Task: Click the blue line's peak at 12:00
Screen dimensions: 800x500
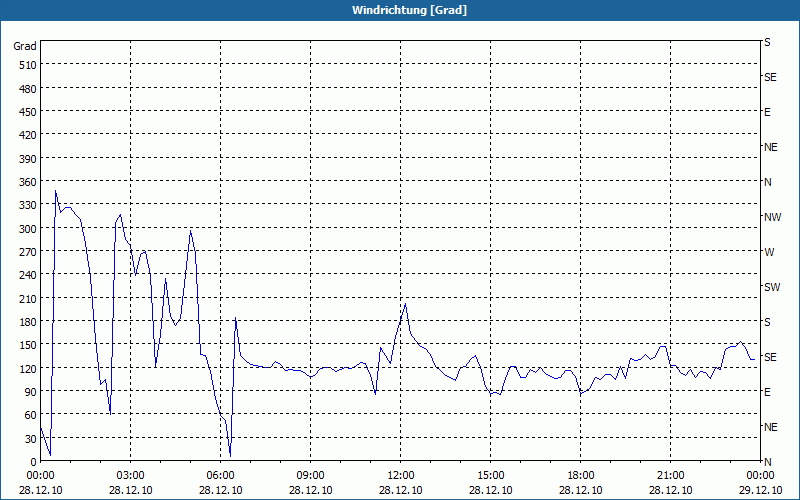Action: (405, 304)
